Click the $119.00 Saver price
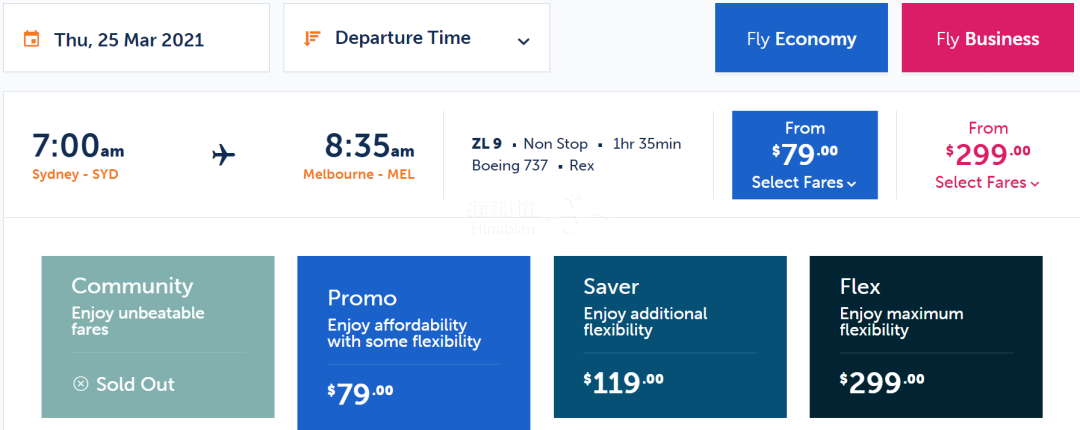 pyautogui.click(x=623, y=382)
